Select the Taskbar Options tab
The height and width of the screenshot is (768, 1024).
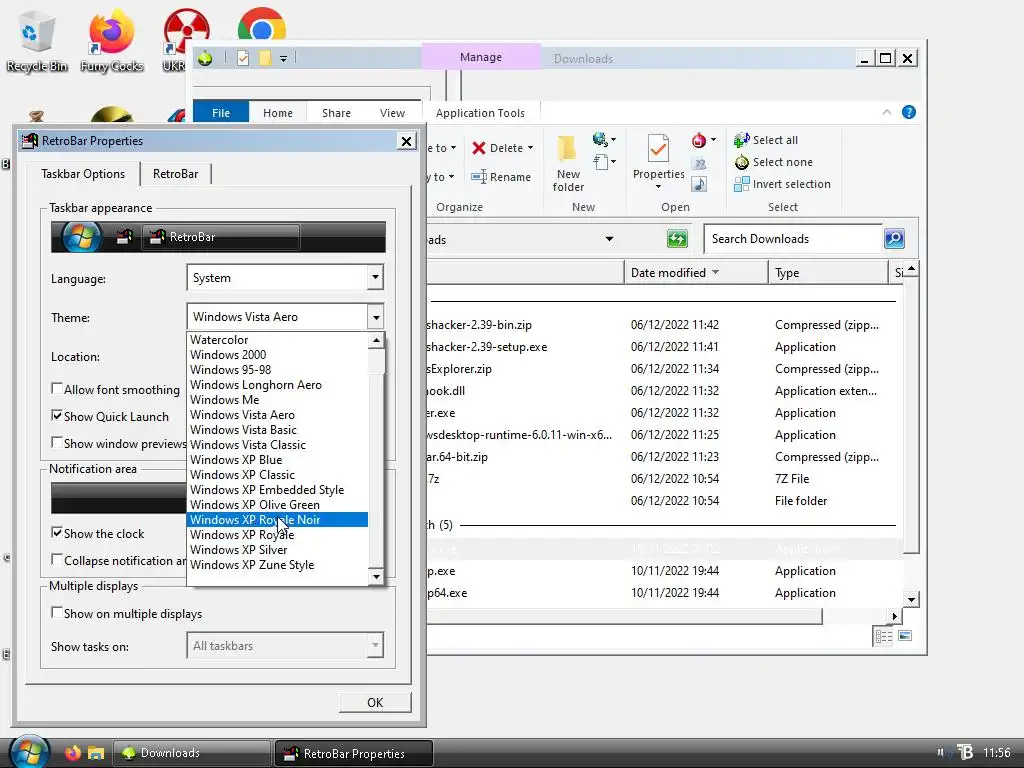pos(83,174)
